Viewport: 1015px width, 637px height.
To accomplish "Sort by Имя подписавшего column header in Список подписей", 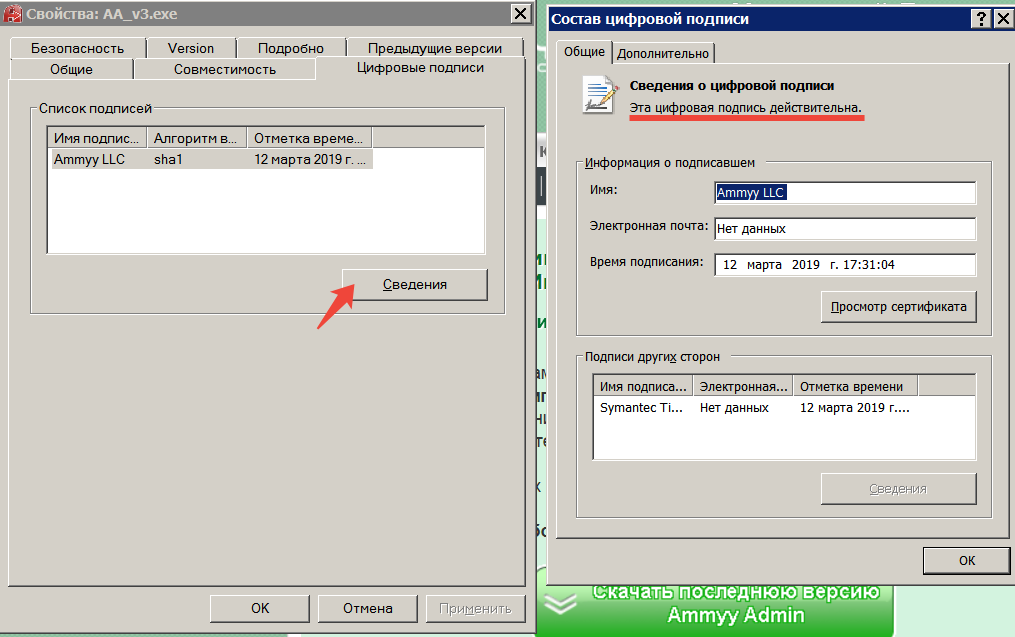I will coord(97,139).
